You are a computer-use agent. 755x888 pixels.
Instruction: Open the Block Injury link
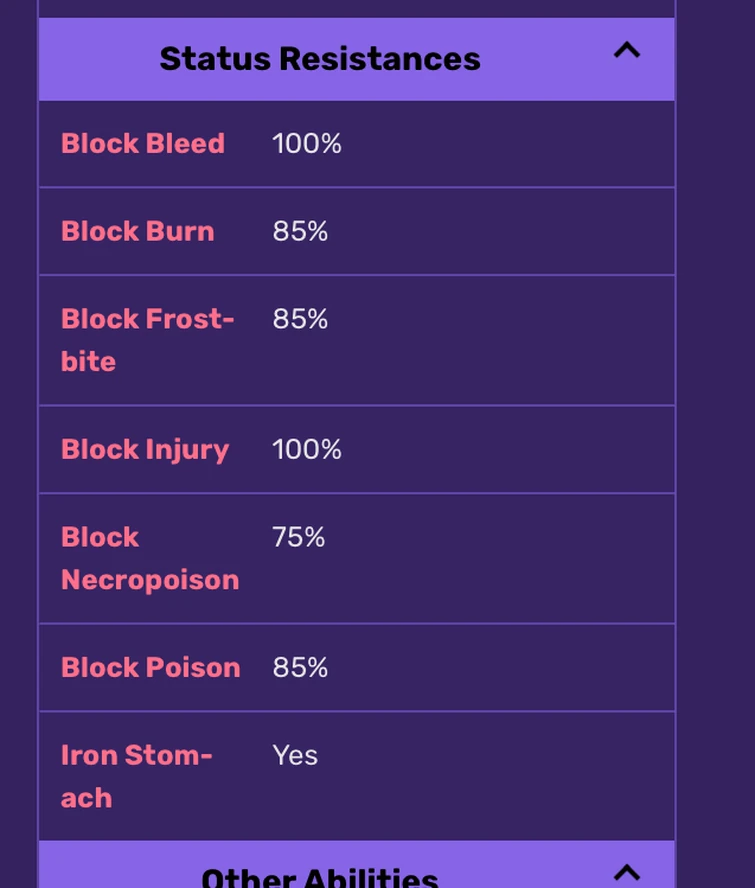145,450
